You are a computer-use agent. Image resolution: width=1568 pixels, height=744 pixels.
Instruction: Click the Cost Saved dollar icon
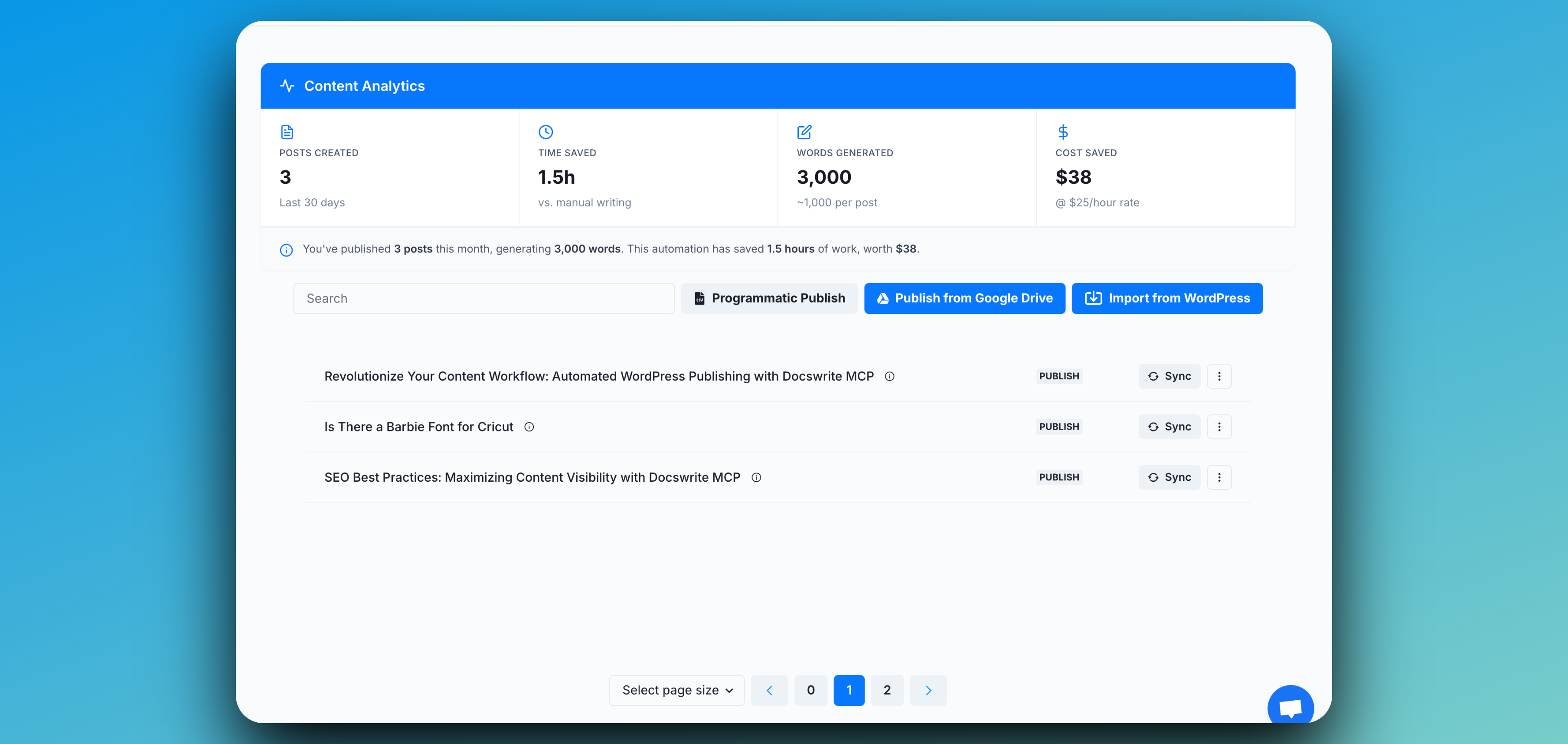click(1063, 131)
